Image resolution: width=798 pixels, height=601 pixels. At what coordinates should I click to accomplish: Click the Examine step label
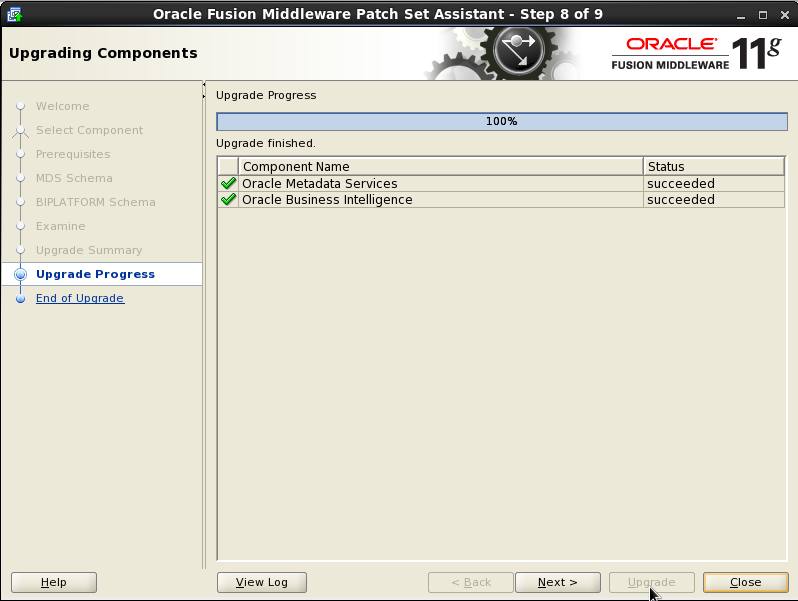click(x=61, y=226)
